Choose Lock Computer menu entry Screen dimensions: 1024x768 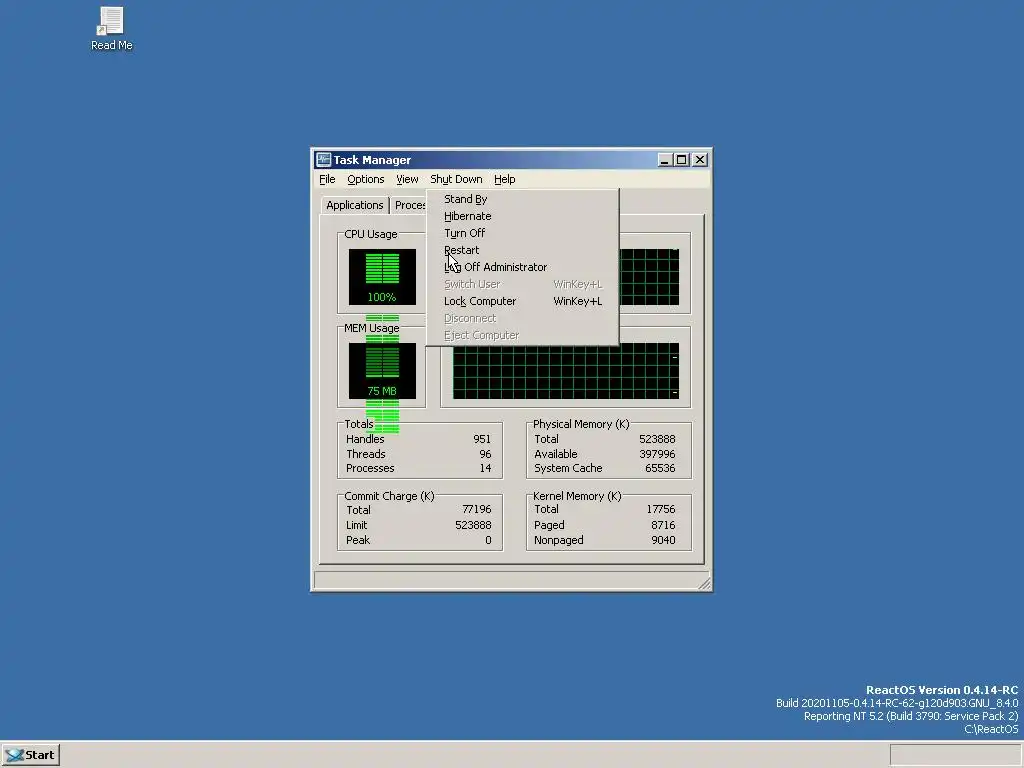(x=522, y=301)
